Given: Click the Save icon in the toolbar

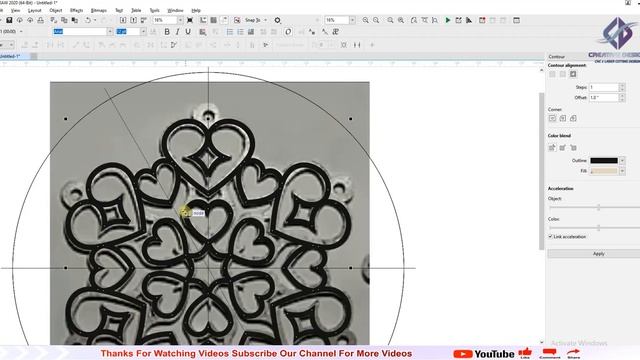Looking at the screenshot, I should 9,20.
